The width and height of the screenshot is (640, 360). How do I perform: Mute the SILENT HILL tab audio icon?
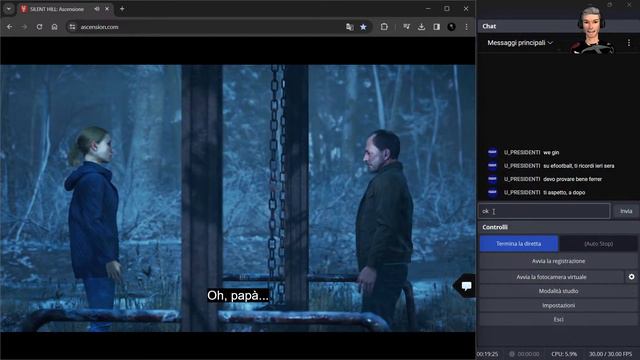[97, 9]
